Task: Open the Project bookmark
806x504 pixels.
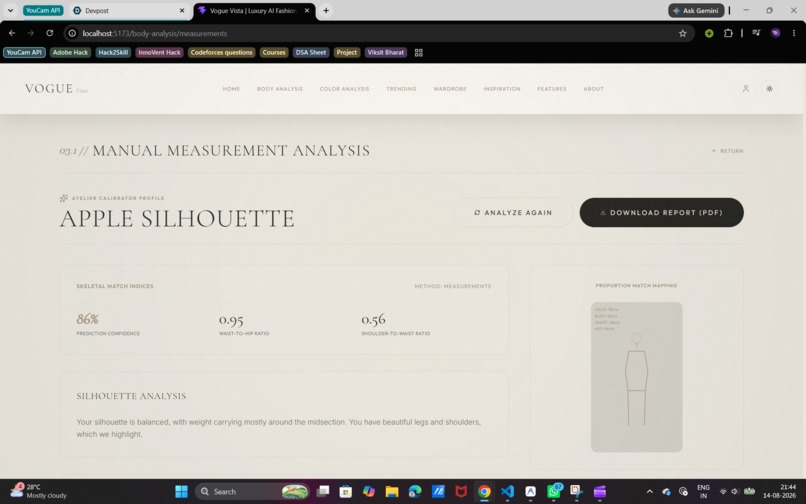Action: tap(346, 52)
